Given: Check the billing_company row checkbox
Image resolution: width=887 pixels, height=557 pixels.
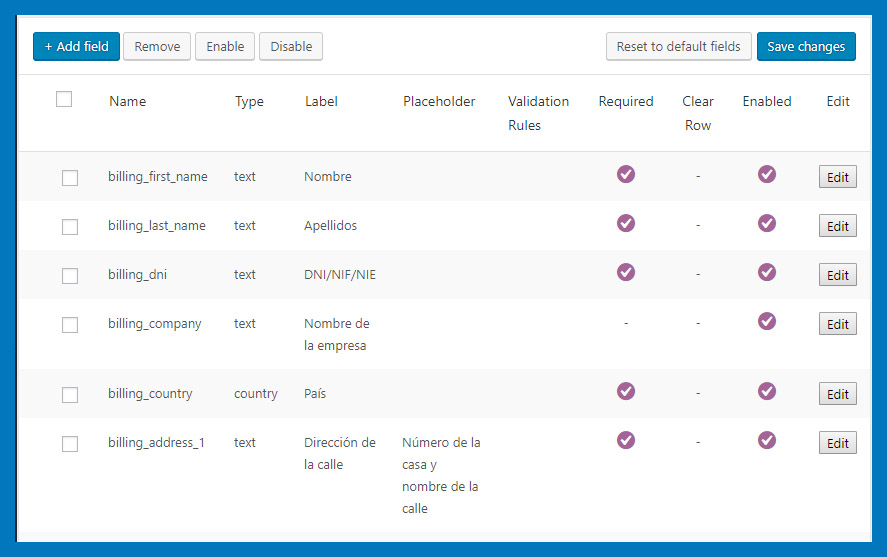Looking at the screenshot, I should [x=70, y=325].
